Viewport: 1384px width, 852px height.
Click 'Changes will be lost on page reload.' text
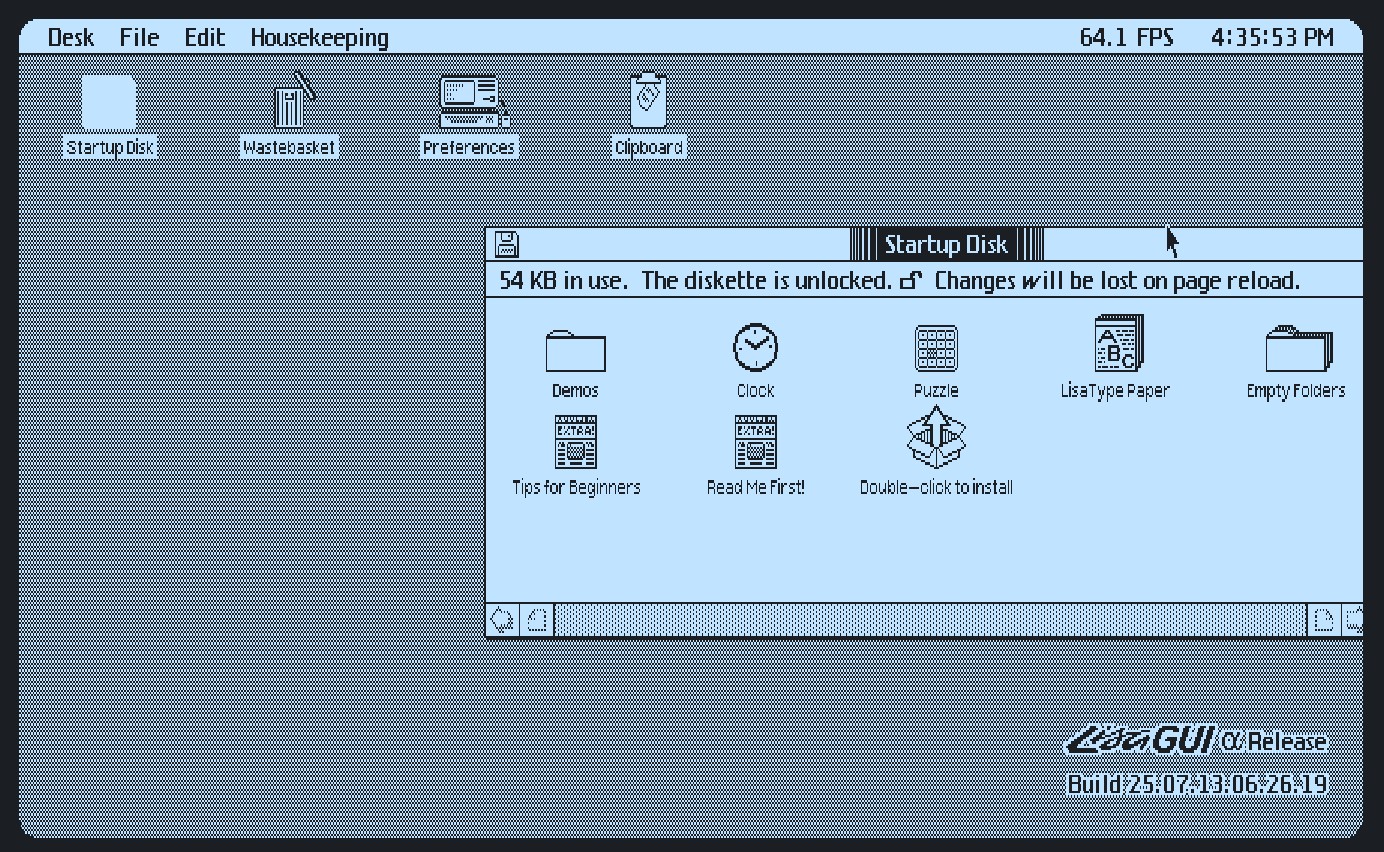coord(1117,281)
